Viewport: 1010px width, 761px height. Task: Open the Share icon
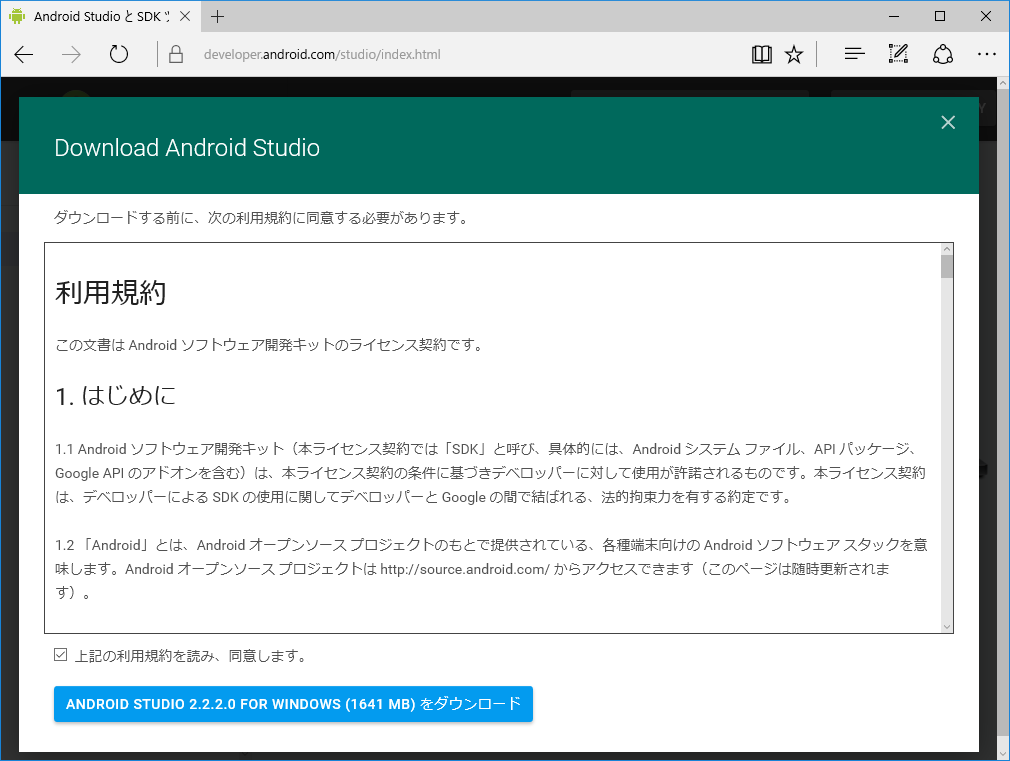click(942, 54)
